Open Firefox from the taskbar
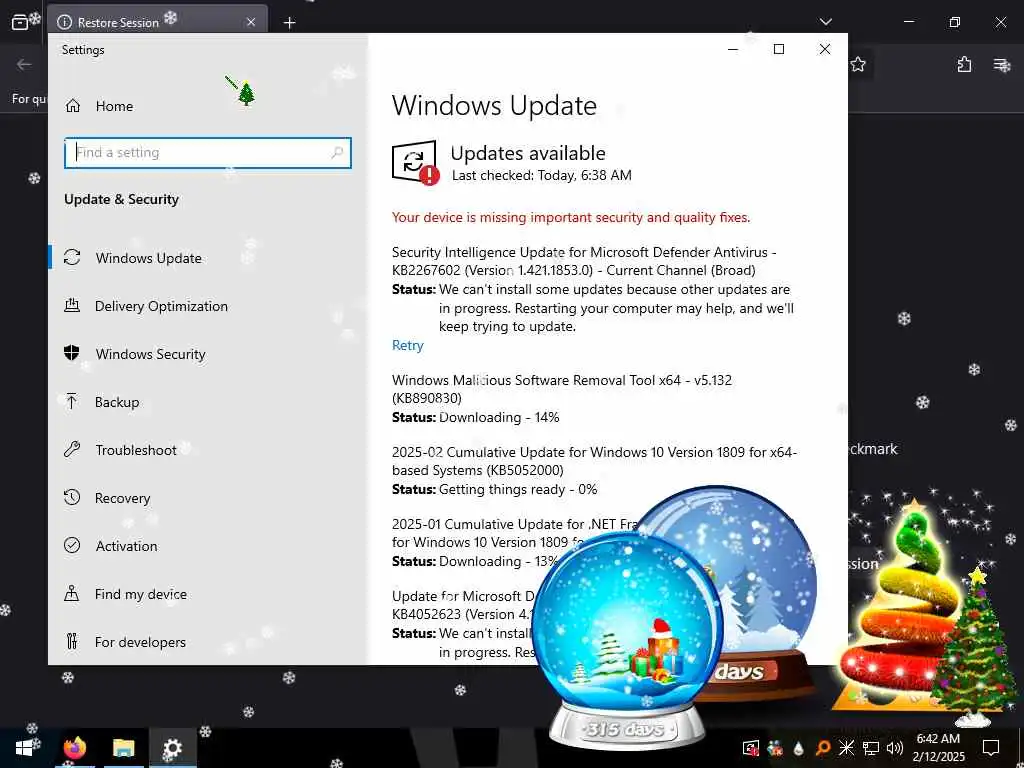 click(75, 748)
